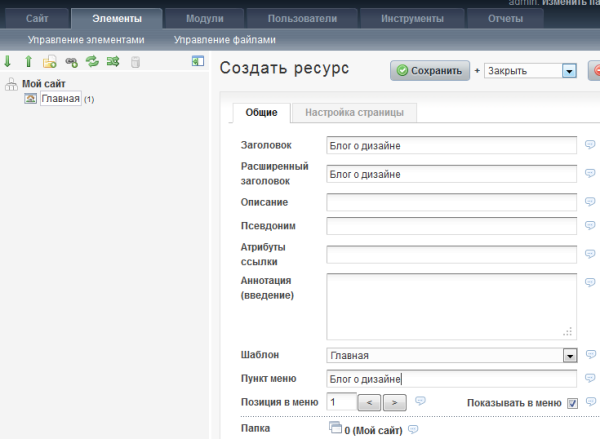This screenshot has height=439, width=600.
Task: Refresh the site tree
Action: pyautogui.click(x=92, y=62)
